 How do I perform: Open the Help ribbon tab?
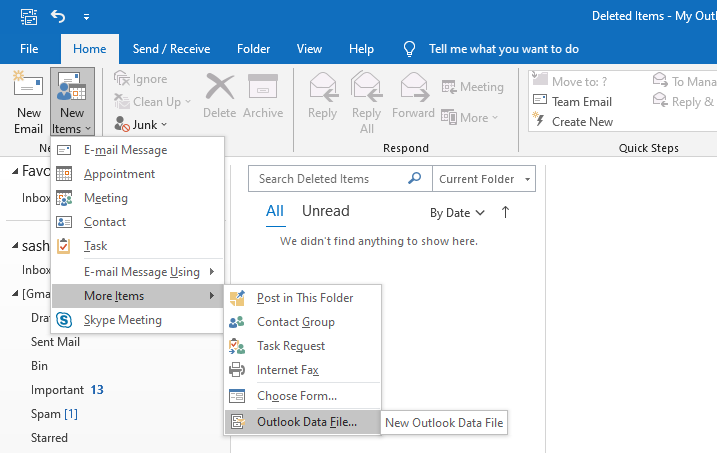[x=361, y=49]
